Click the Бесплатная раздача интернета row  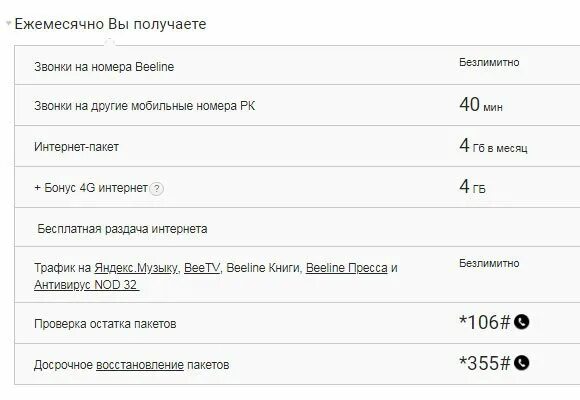[297, 227]
